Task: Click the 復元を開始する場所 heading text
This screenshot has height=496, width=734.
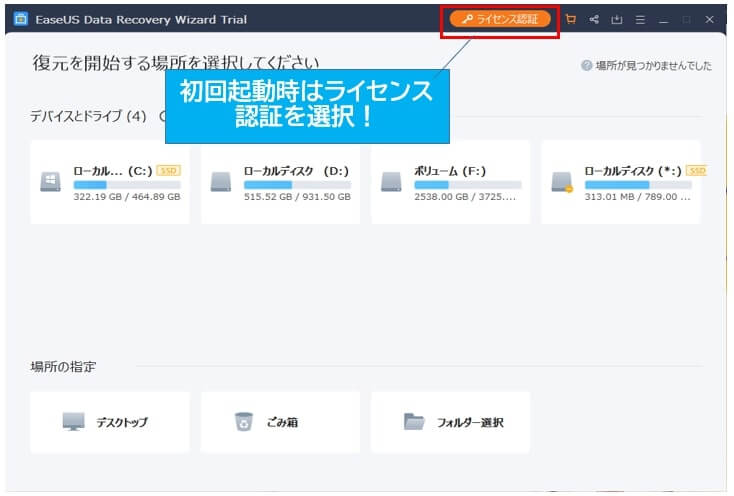Action: pyautogui.click(x=176, y=63)
